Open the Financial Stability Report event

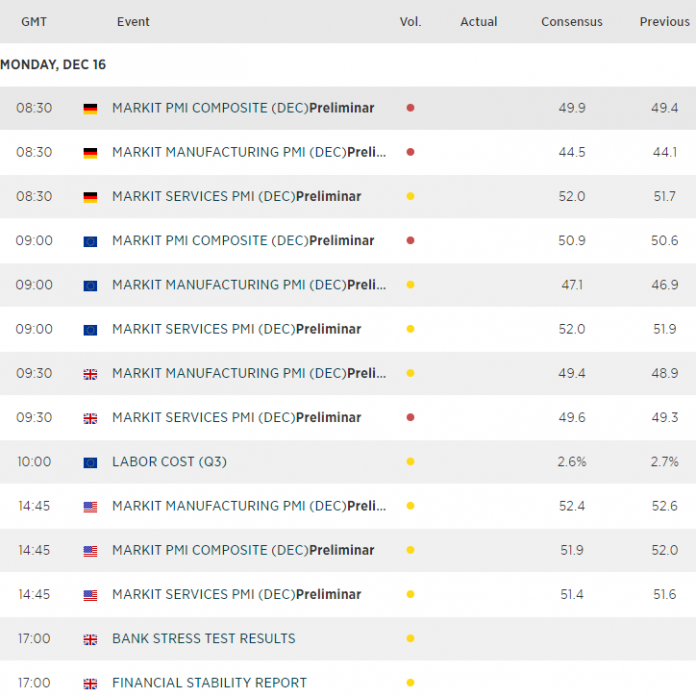point(209,683)
